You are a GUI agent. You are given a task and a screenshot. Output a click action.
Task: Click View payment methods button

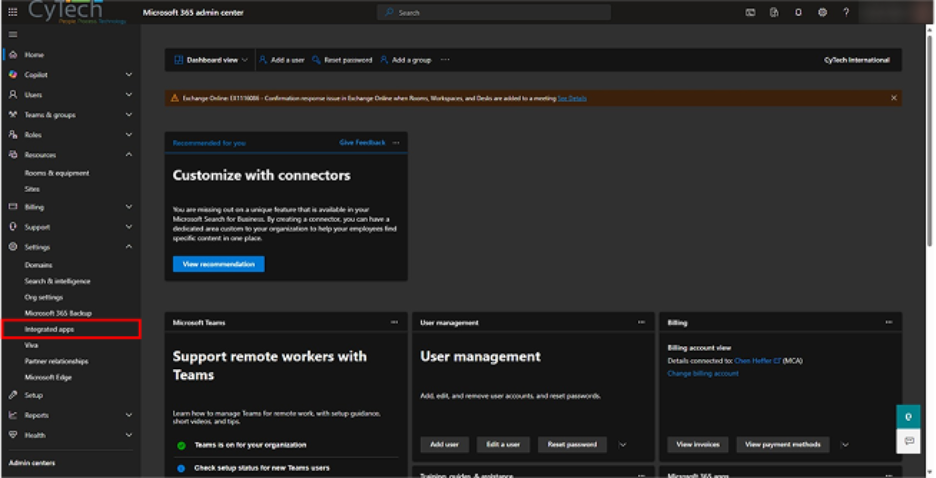click(783, 445)
